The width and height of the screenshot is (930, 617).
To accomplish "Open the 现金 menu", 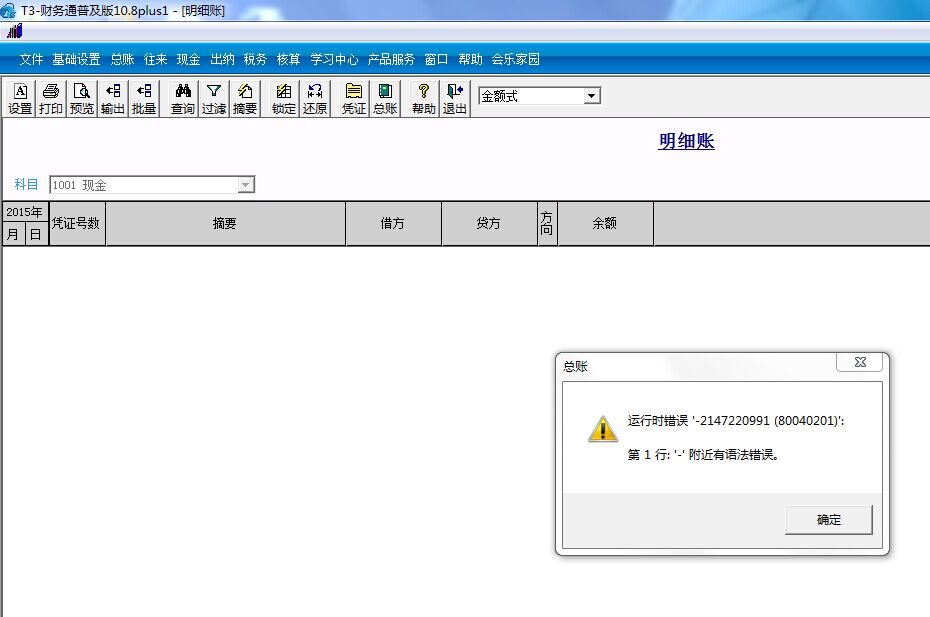I will 189,59.
